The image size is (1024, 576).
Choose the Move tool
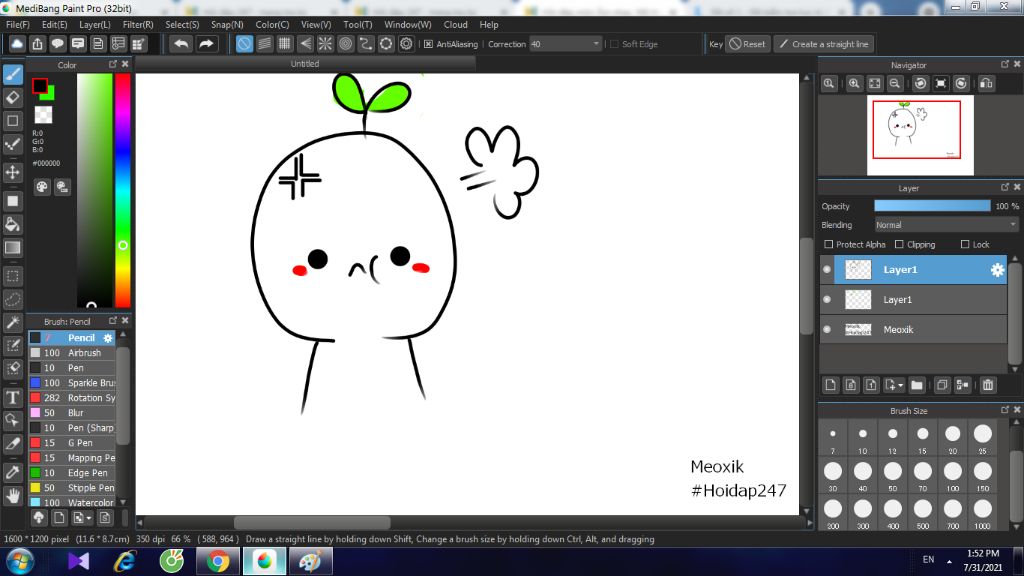12,172
